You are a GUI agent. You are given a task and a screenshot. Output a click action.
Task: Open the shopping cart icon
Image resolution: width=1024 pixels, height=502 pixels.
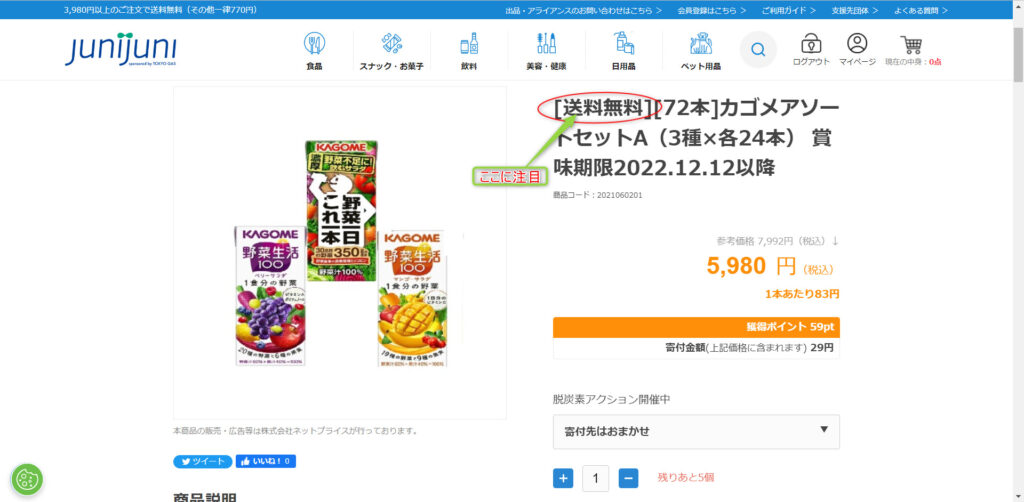(911, 44)
